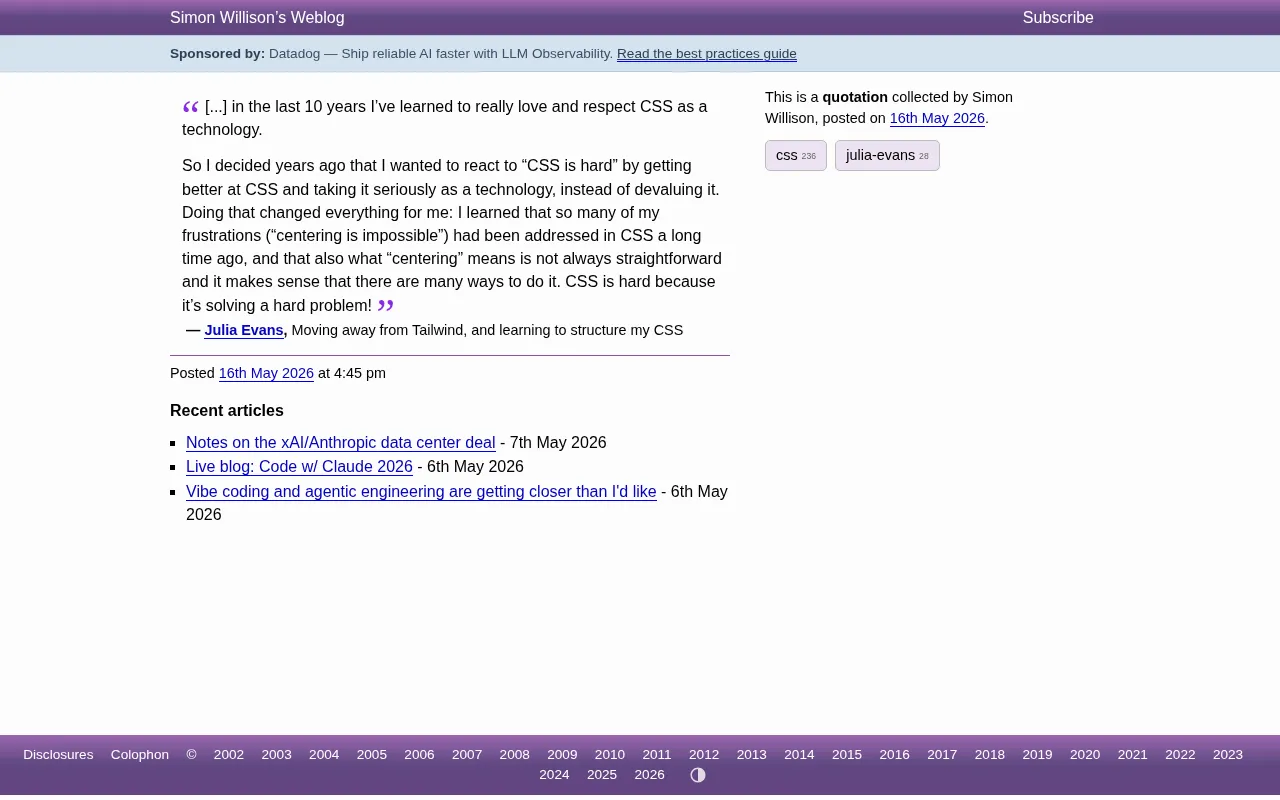Image resolution: width=1280 pixels, height=800 pixels.
Task: Go to the 2019 archive
Action: 1037,755
